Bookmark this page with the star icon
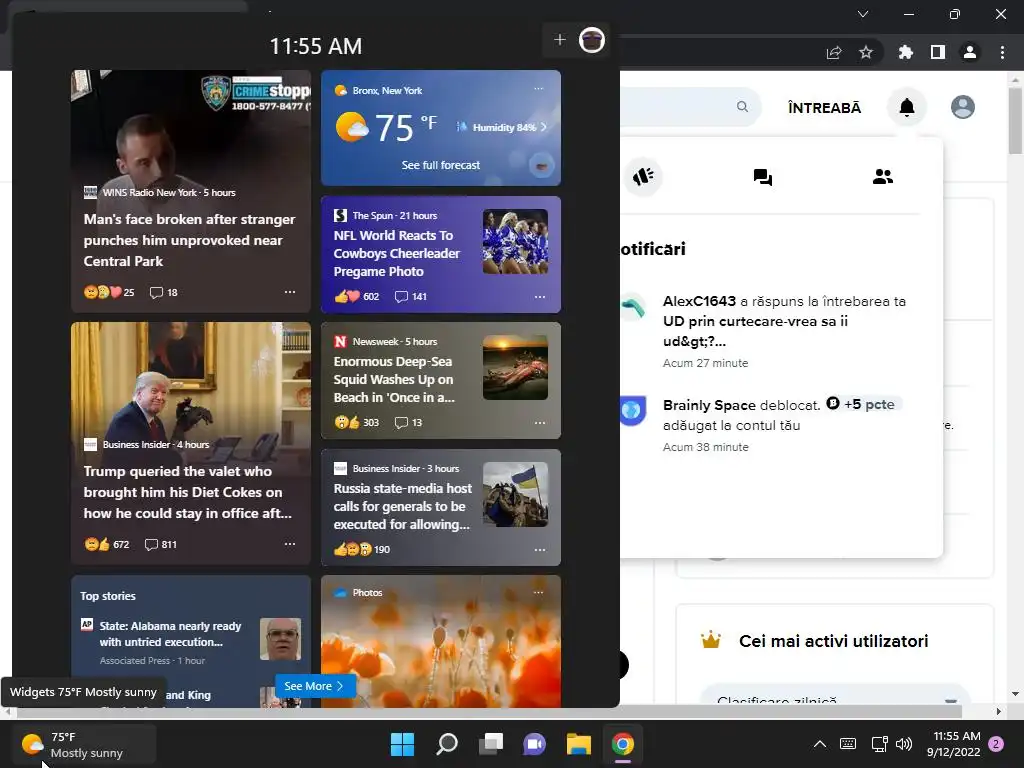Screen dimensions: 1024x768 (866, 52)
